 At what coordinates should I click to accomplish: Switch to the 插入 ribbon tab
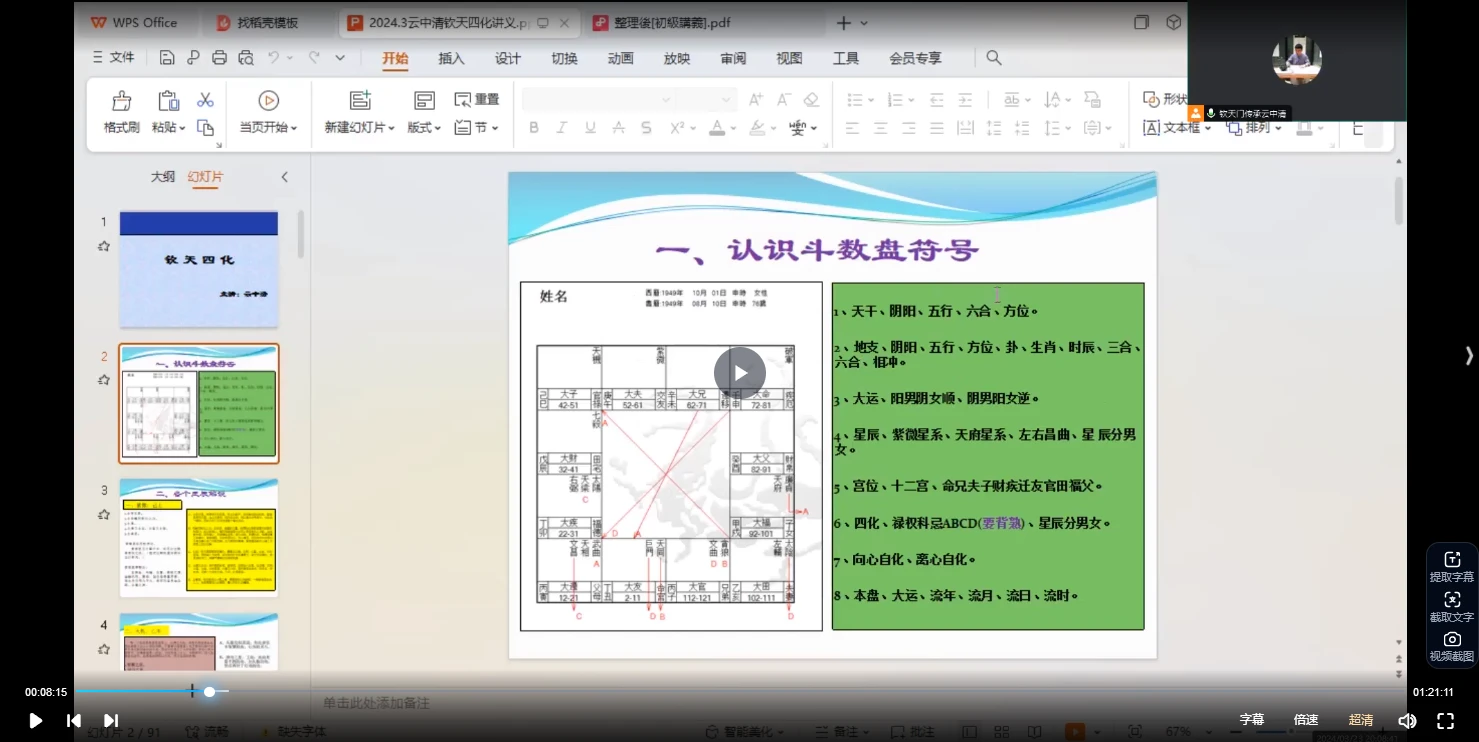[451, 58]
